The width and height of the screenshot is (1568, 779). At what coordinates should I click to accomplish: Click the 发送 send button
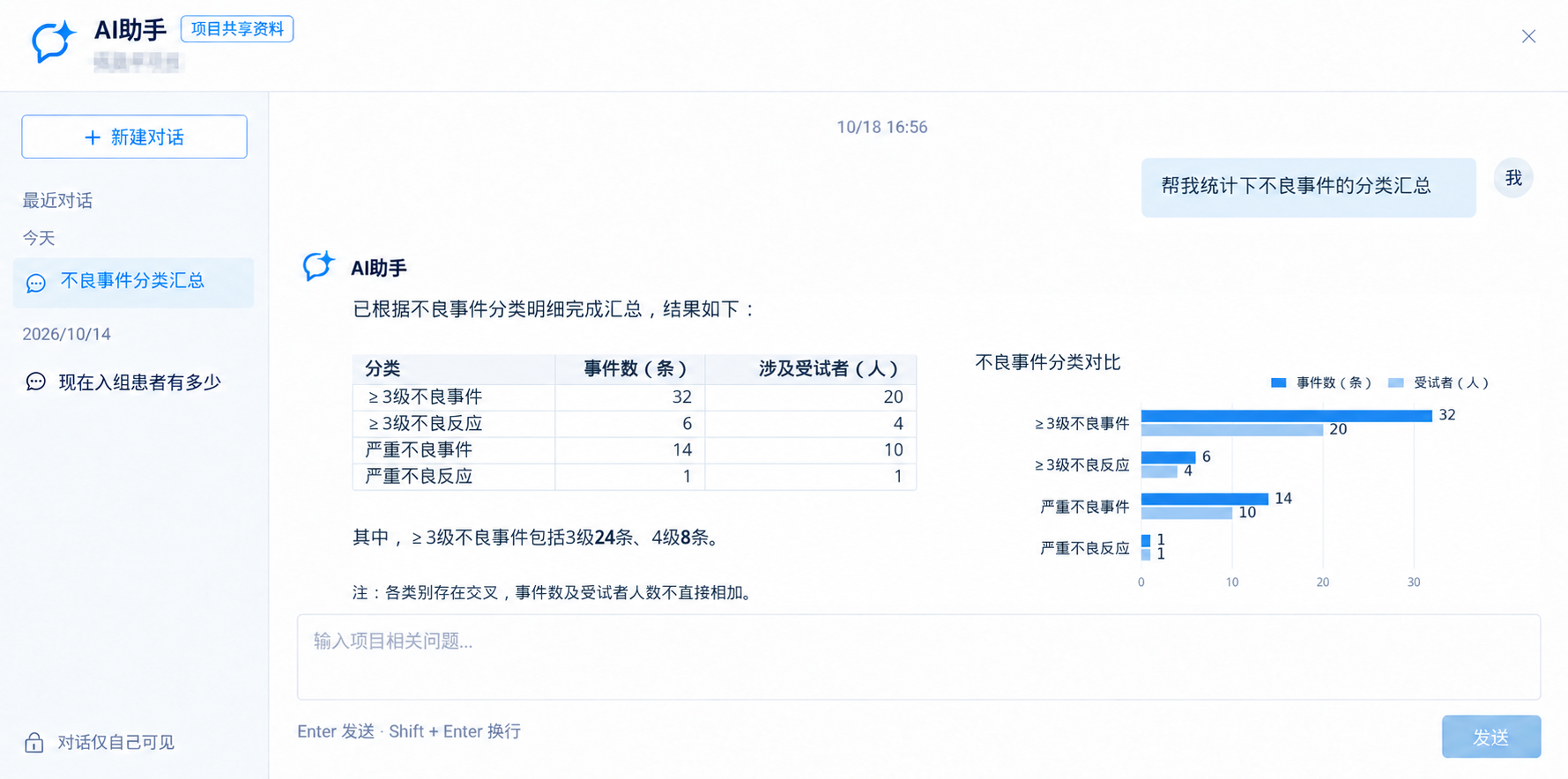pyautogui.click(x=1490, y=737)
